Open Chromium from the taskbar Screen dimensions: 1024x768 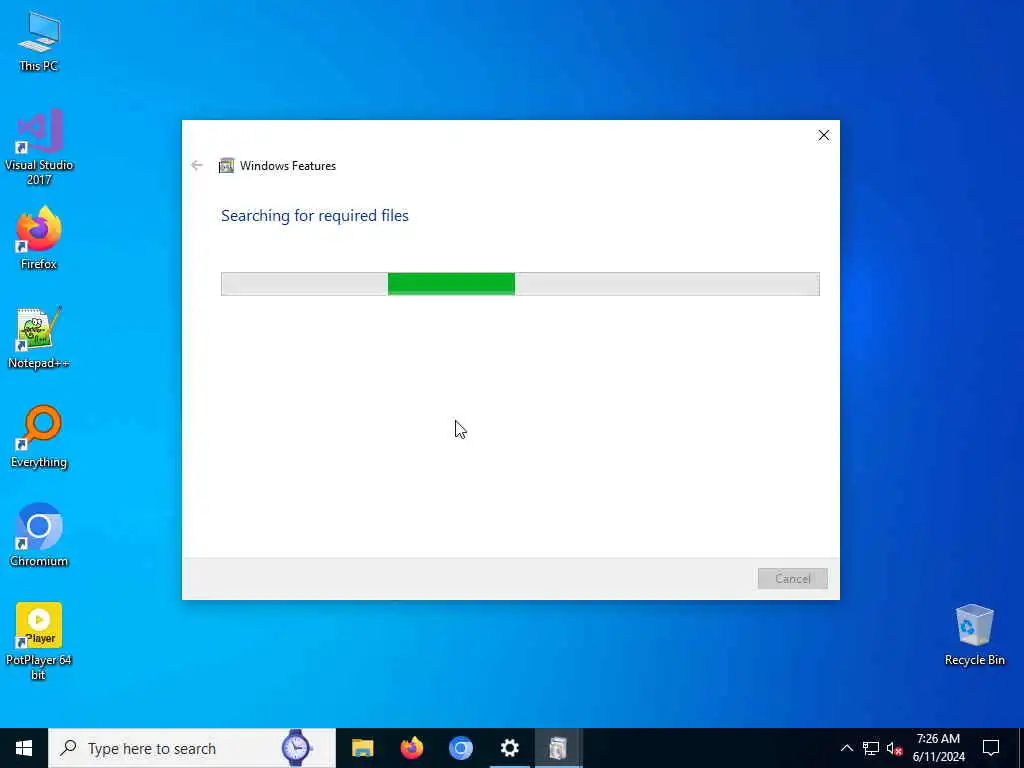[460, 748]
